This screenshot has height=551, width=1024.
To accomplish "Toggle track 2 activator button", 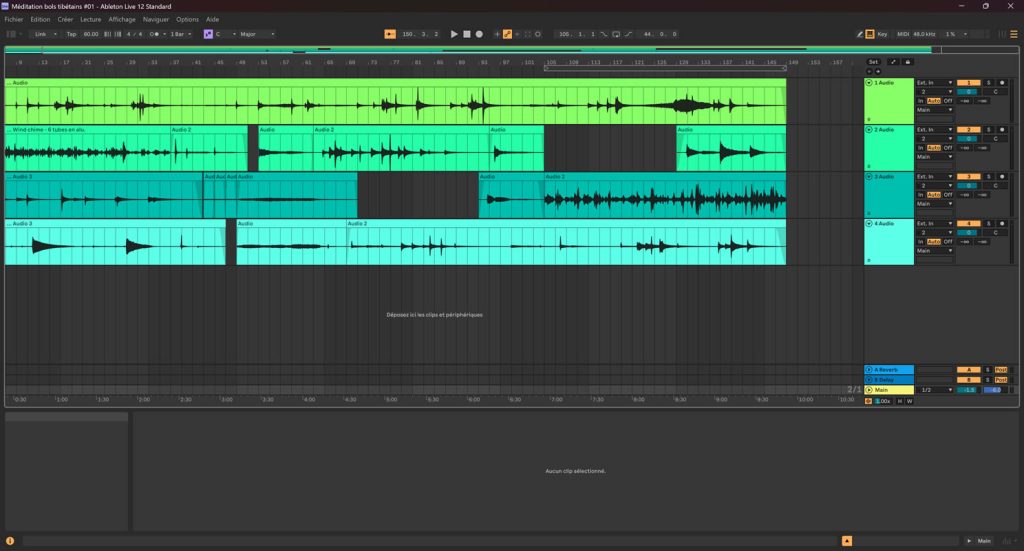I will point(968,130).
